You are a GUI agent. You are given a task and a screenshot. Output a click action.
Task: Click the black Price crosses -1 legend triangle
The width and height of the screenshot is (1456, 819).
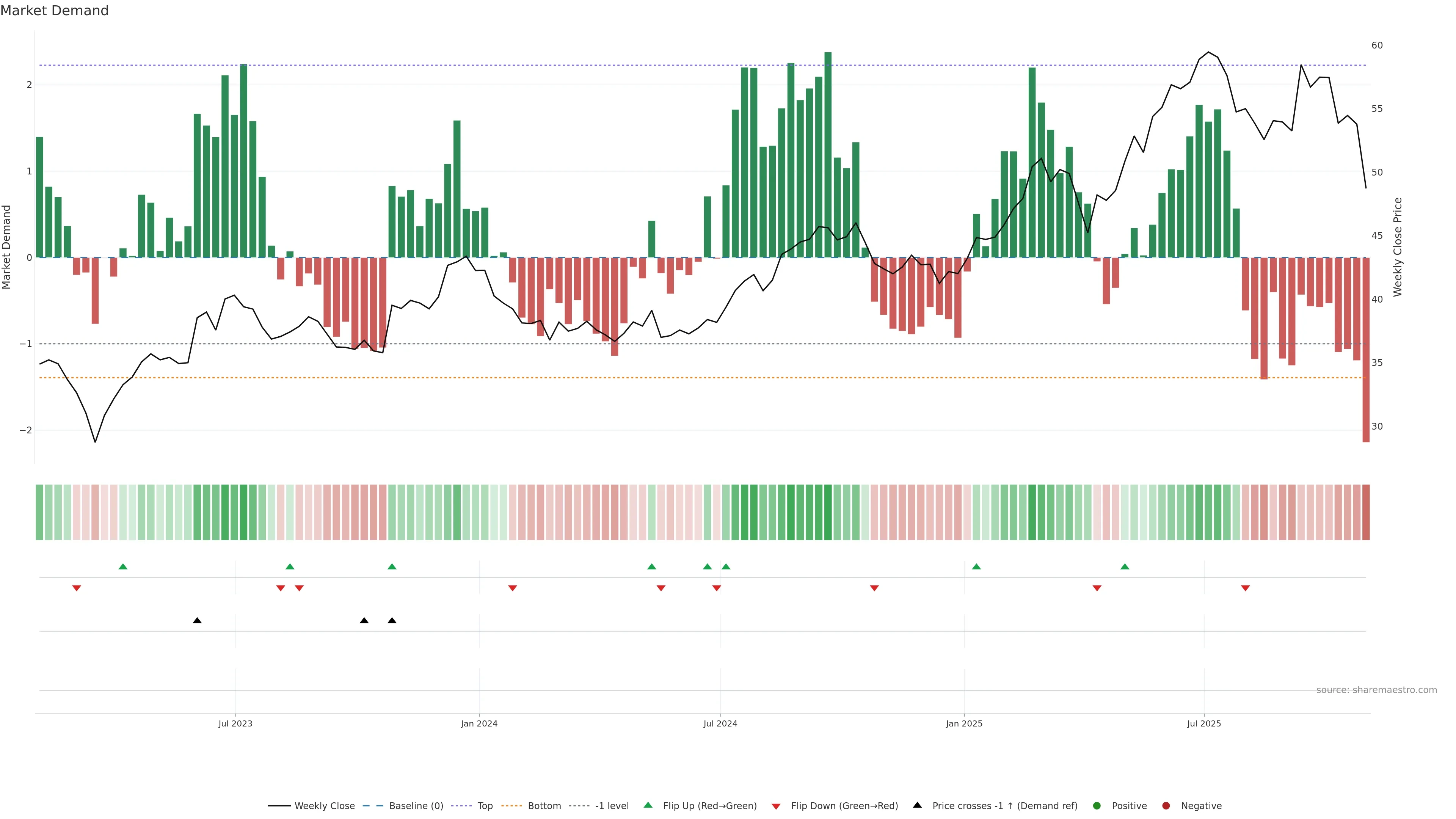917,805
